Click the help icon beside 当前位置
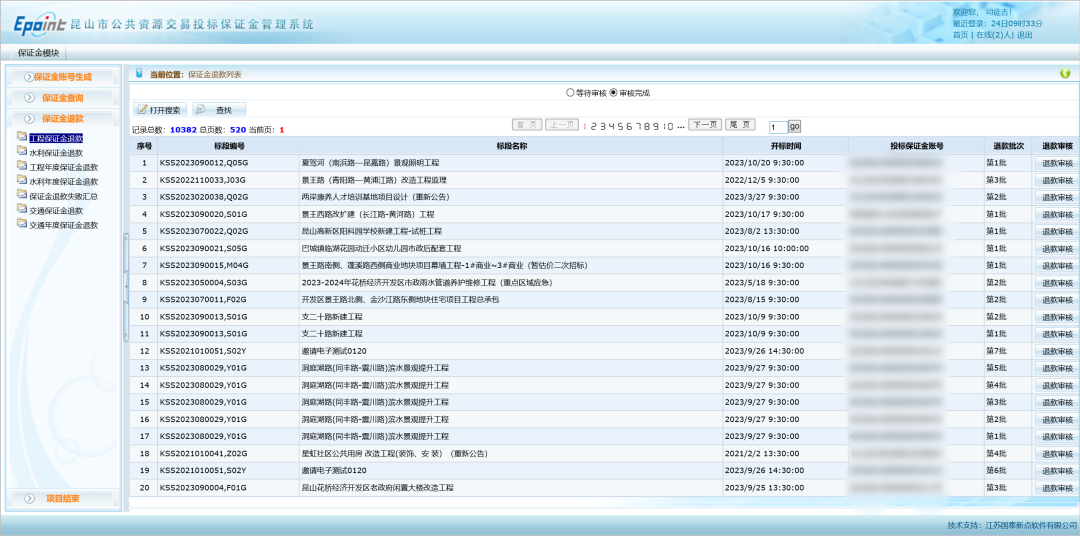Viewport: 1080px width, 536px height. (x=139, y=73)
